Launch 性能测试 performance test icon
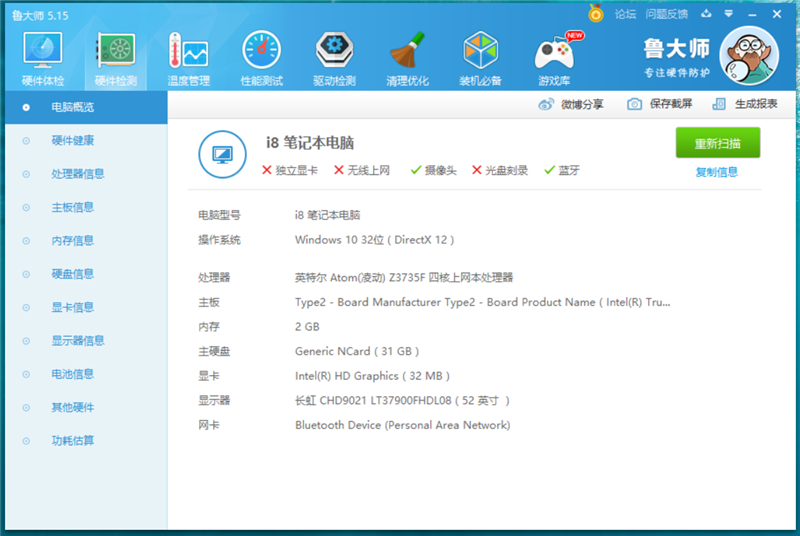800x536 pixels. click(x=261, y=59)
